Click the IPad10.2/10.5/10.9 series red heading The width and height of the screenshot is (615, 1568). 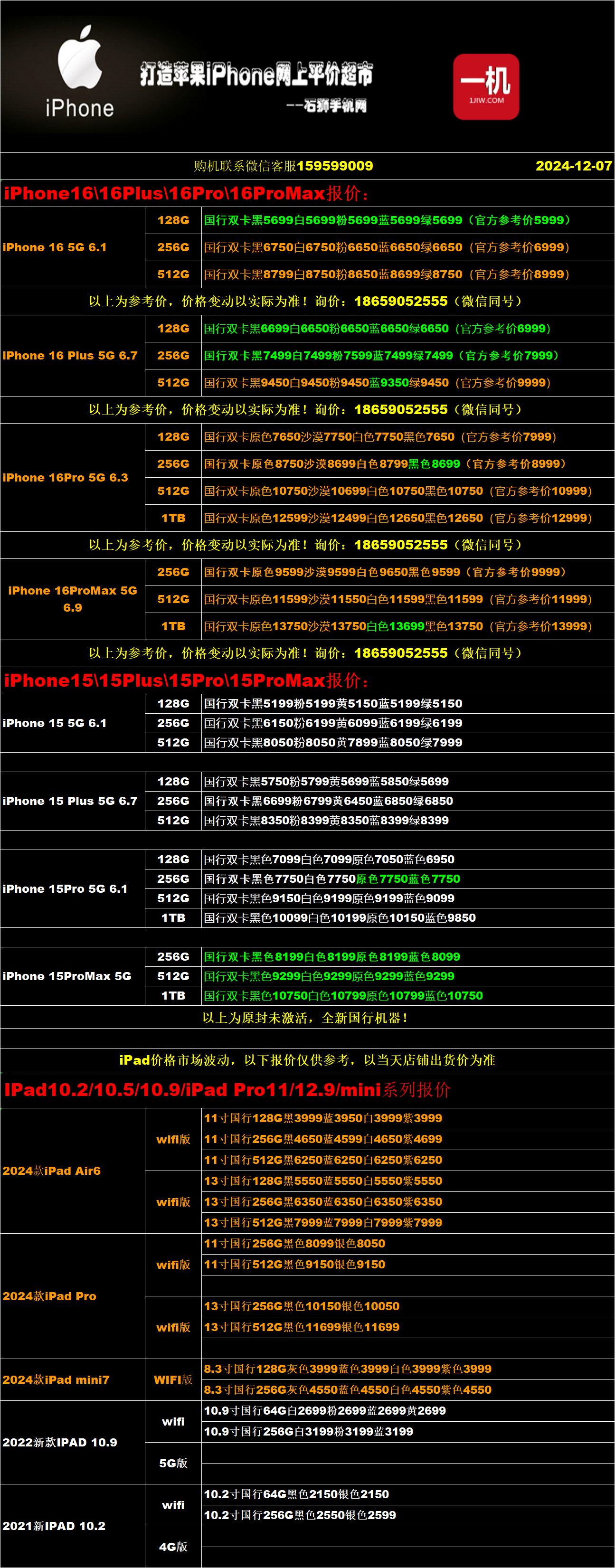coord(227,1089)
